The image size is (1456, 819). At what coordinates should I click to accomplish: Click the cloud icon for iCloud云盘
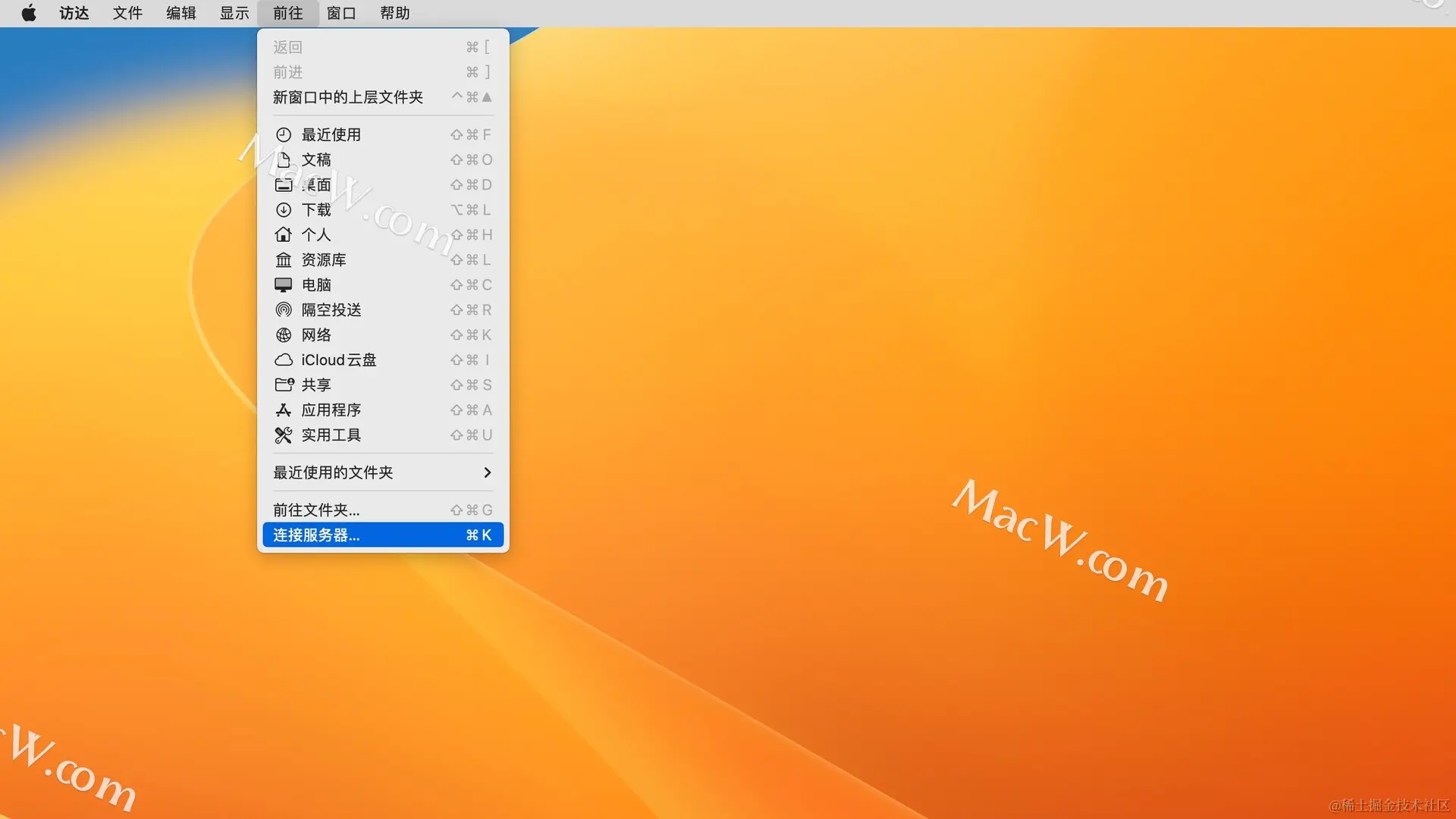[284, 360]
